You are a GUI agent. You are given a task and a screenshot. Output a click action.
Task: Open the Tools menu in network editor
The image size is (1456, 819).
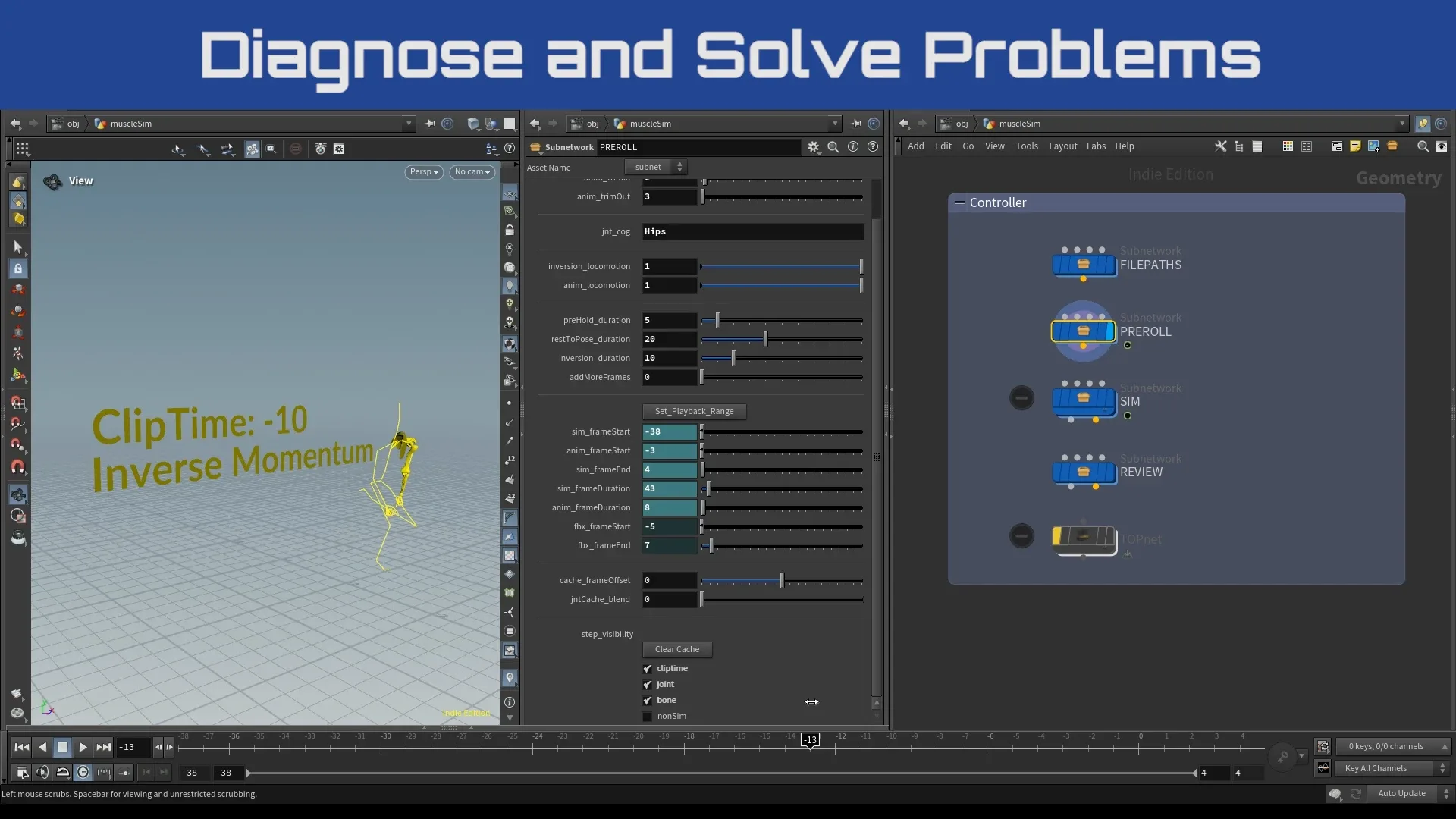pos(1027,146)
